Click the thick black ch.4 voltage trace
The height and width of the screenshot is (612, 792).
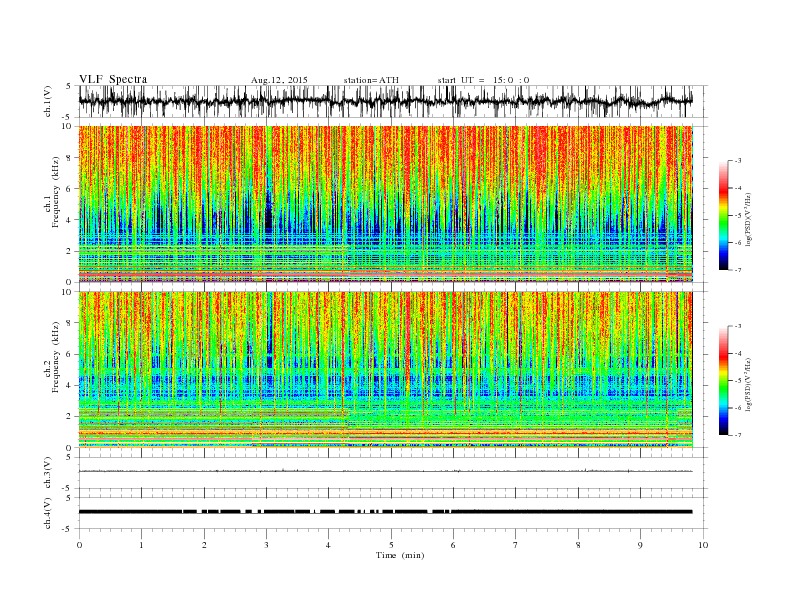[386, 512]
